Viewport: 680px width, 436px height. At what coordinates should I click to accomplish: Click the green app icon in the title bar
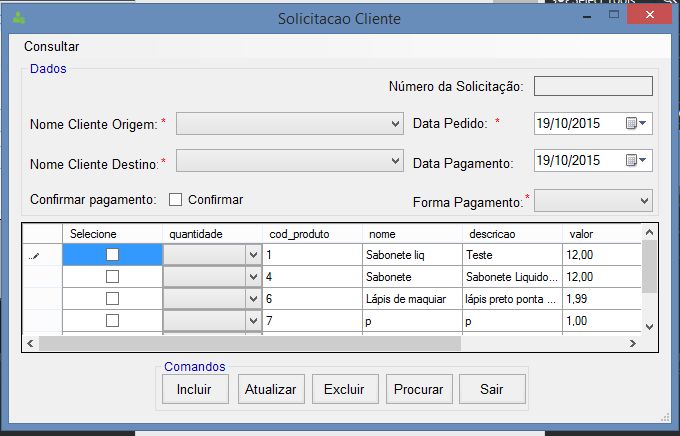click(19, 18)
